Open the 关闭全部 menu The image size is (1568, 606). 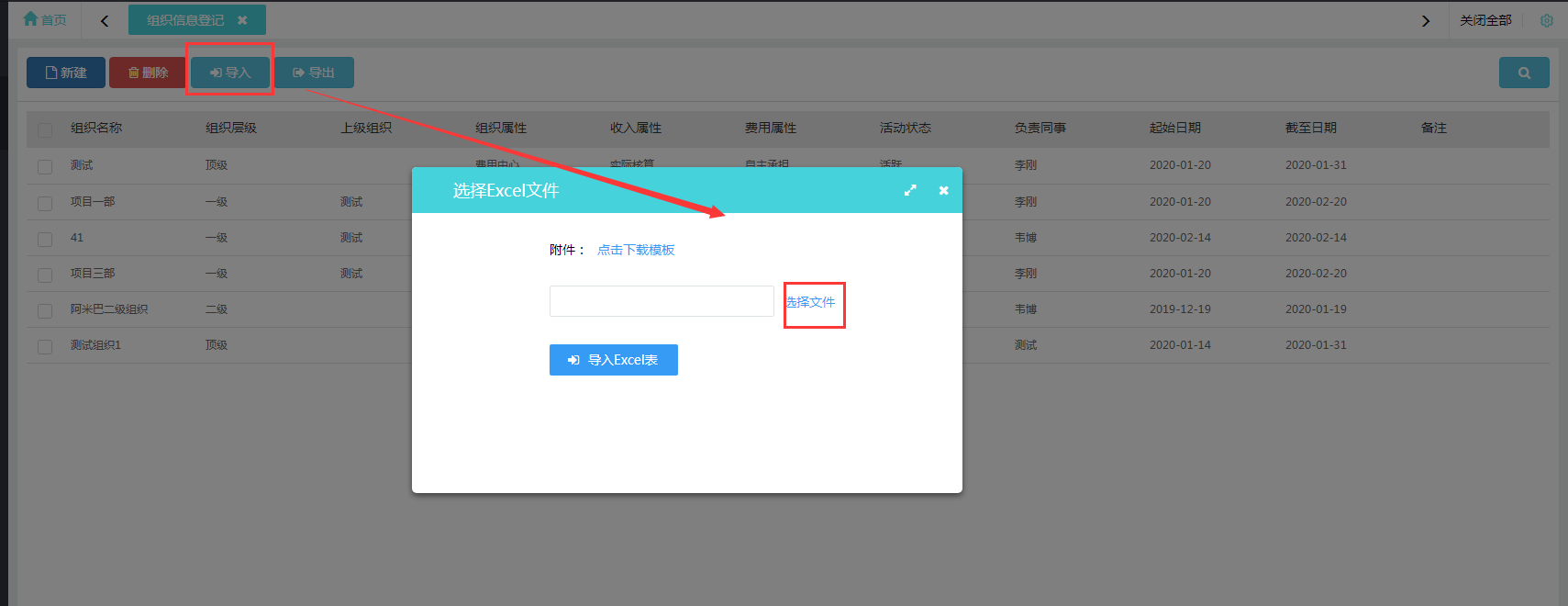[x=1485, y=20]
